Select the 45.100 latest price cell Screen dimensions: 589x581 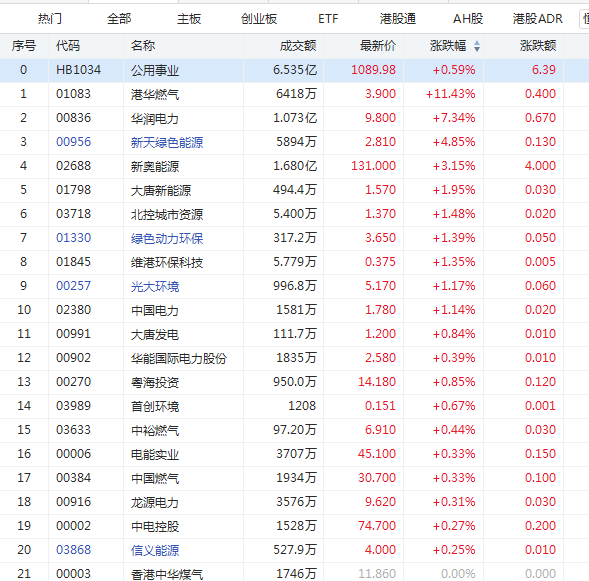pyautogui.click(x=377, y=454)
